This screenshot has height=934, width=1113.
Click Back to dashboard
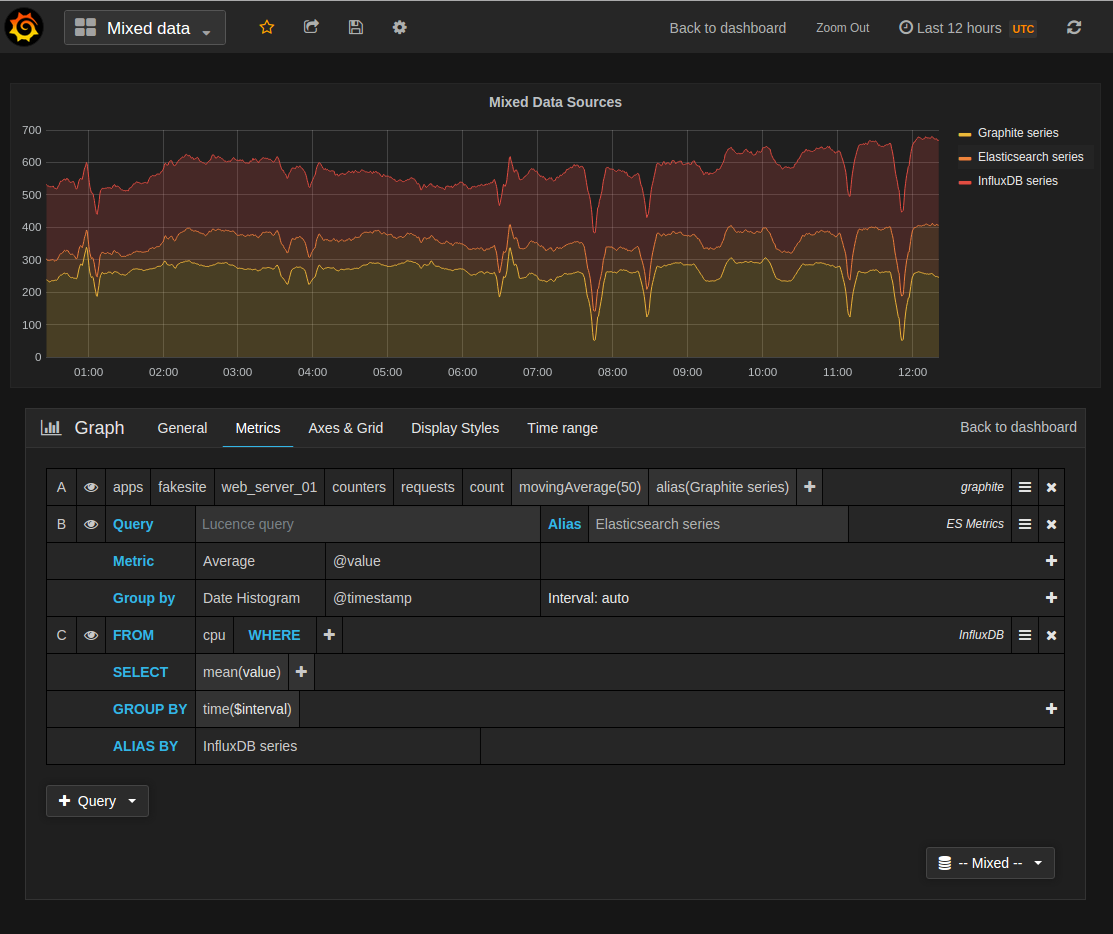[x=728, y=27]
